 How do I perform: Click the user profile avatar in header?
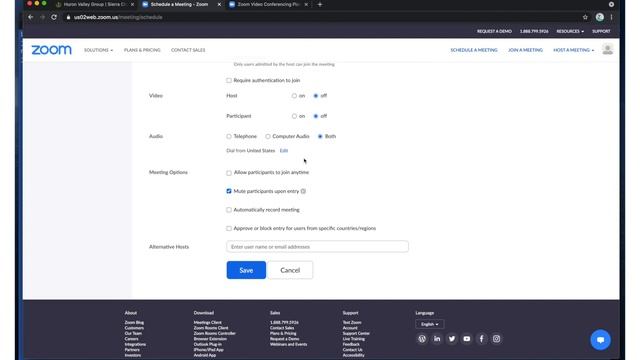point(607,49)
